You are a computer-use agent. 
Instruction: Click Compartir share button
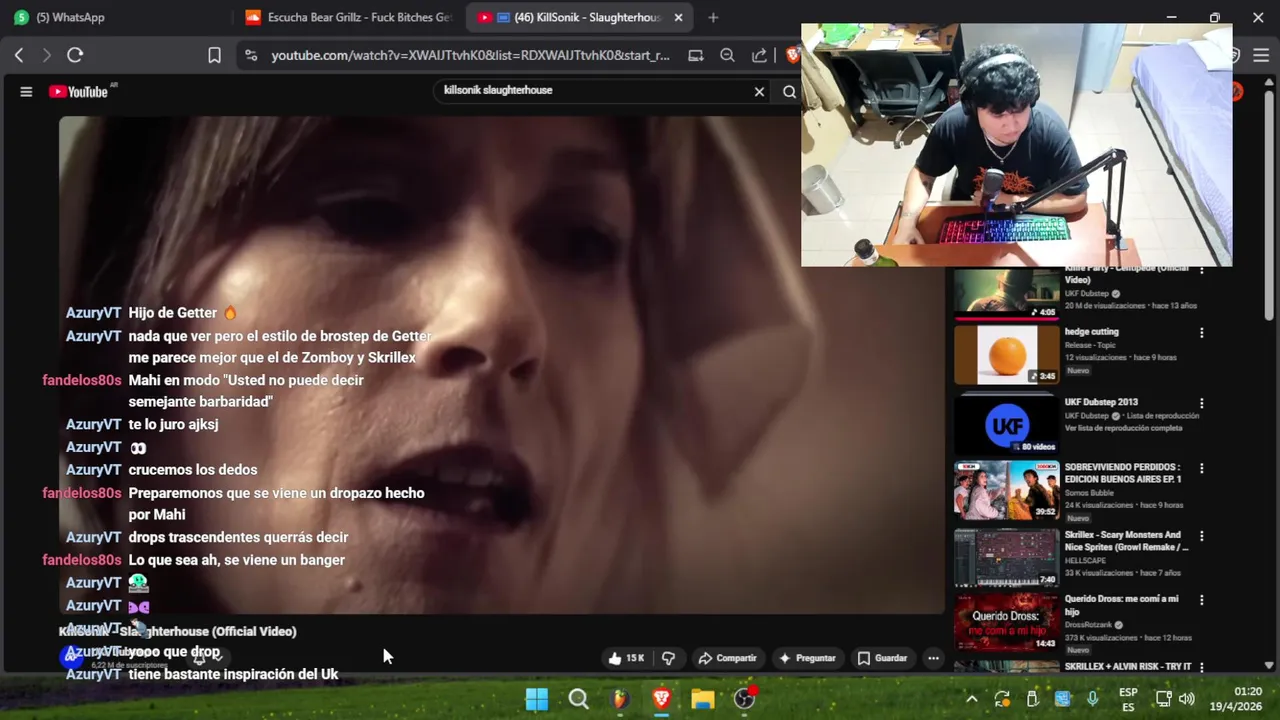(727, 658)
